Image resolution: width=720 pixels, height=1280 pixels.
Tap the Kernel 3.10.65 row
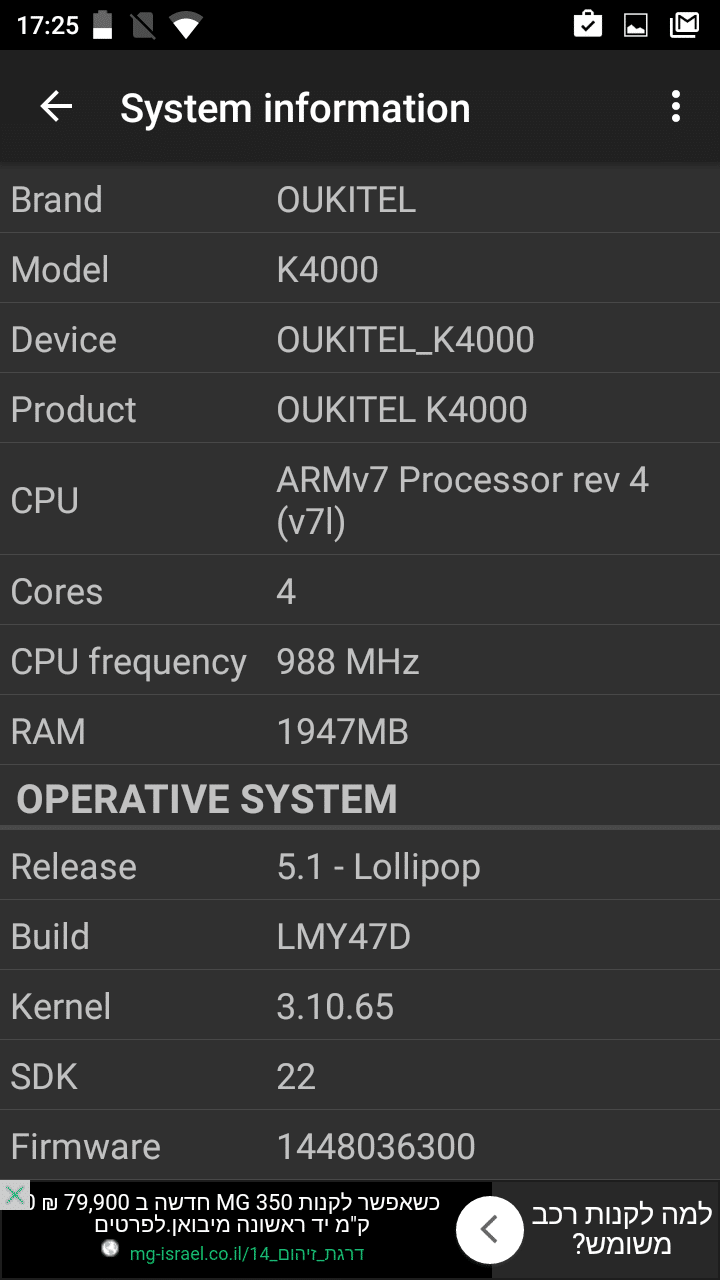click(360, 1007)
